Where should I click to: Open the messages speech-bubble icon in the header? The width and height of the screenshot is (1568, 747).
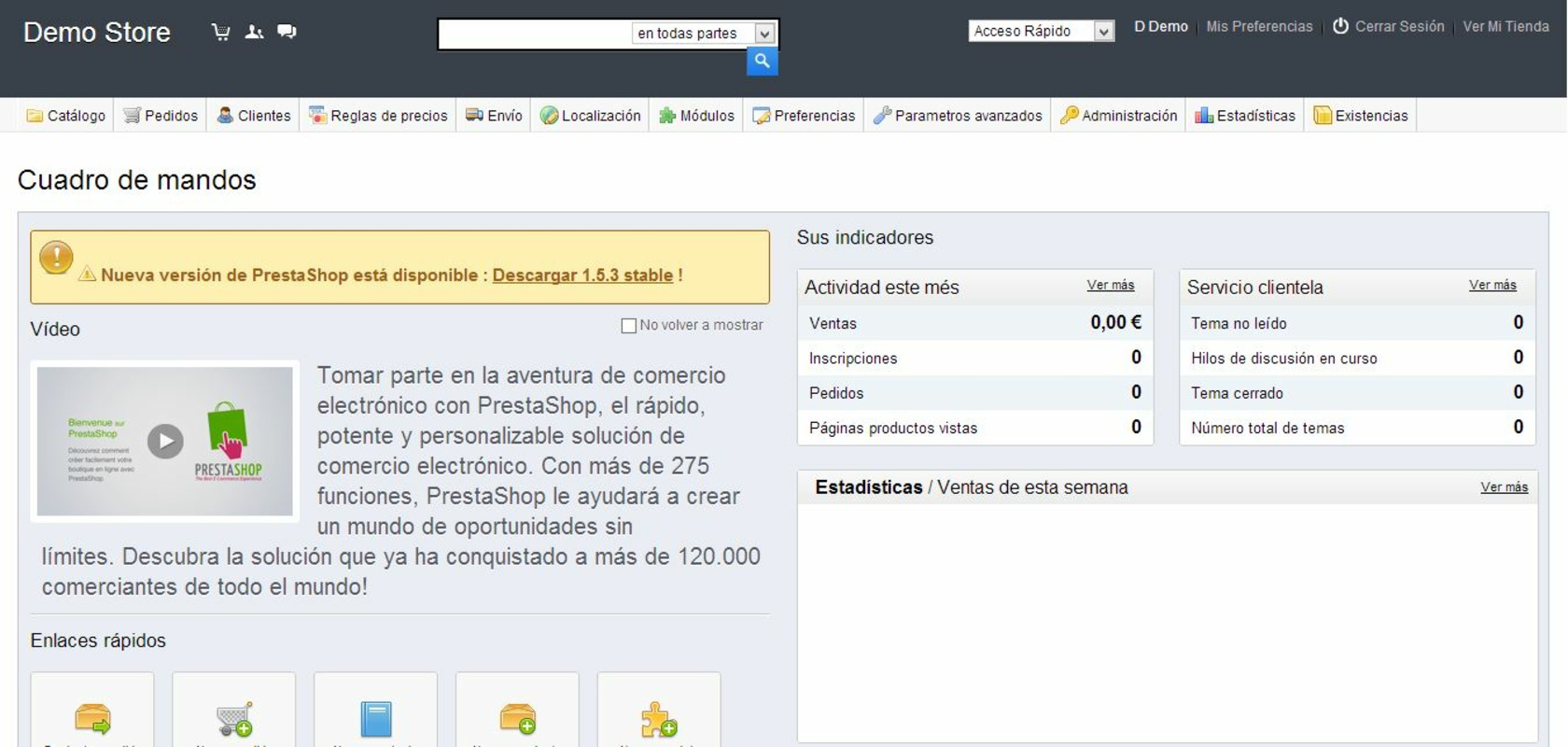point(287,32)
